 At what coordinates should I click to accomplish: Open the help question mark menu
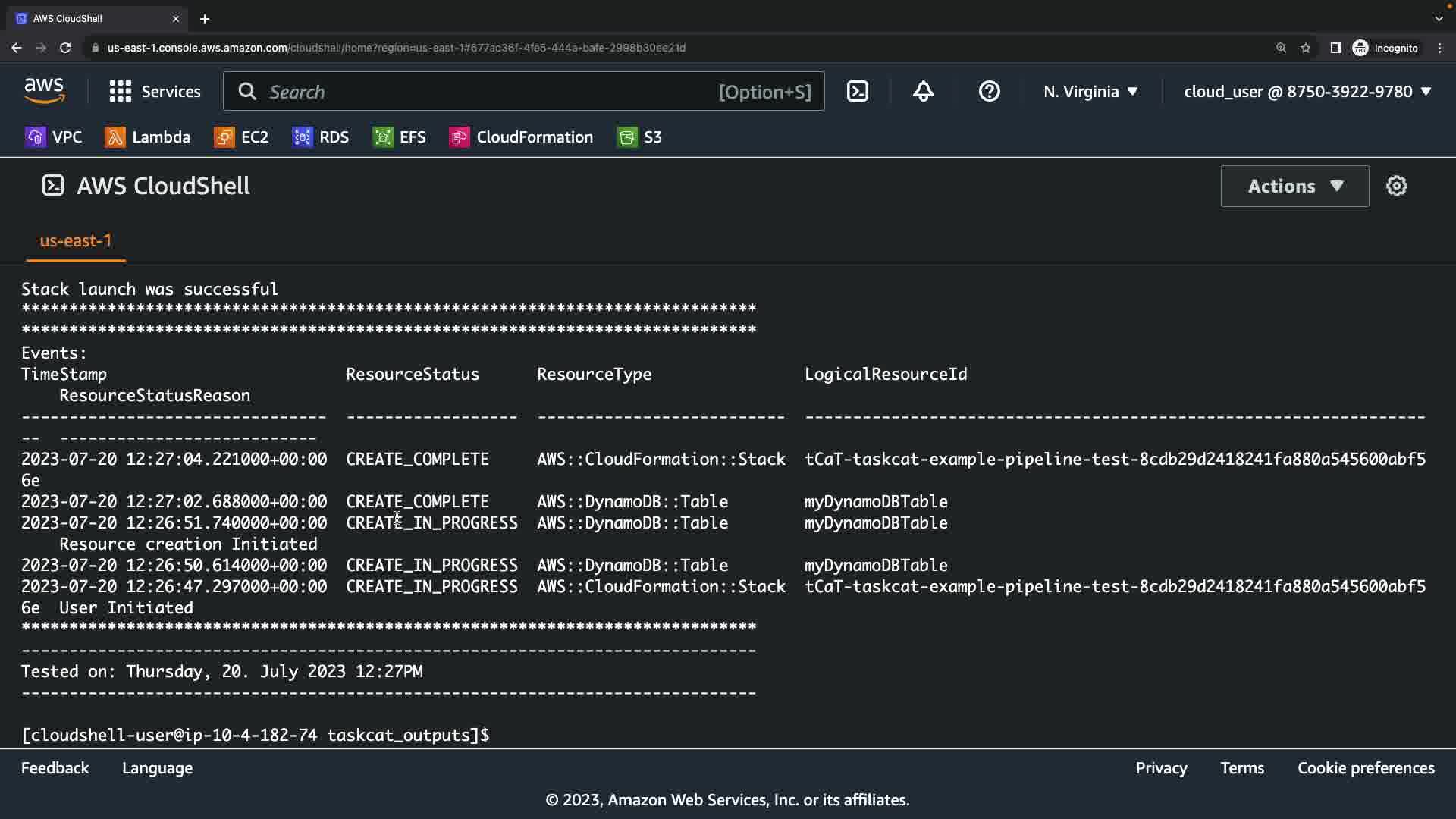click(x=989, y=92)
